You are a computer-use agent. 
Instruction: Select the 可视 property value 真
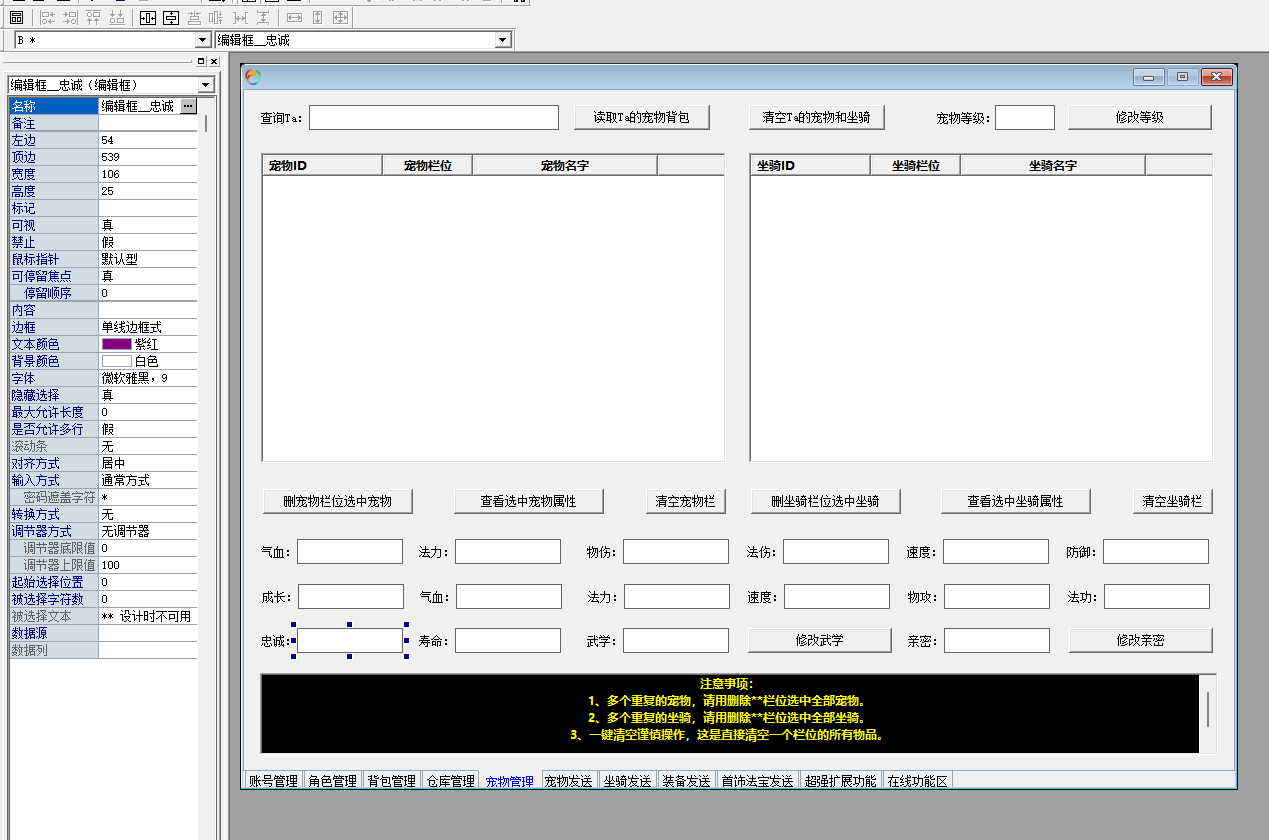point(147,225)
